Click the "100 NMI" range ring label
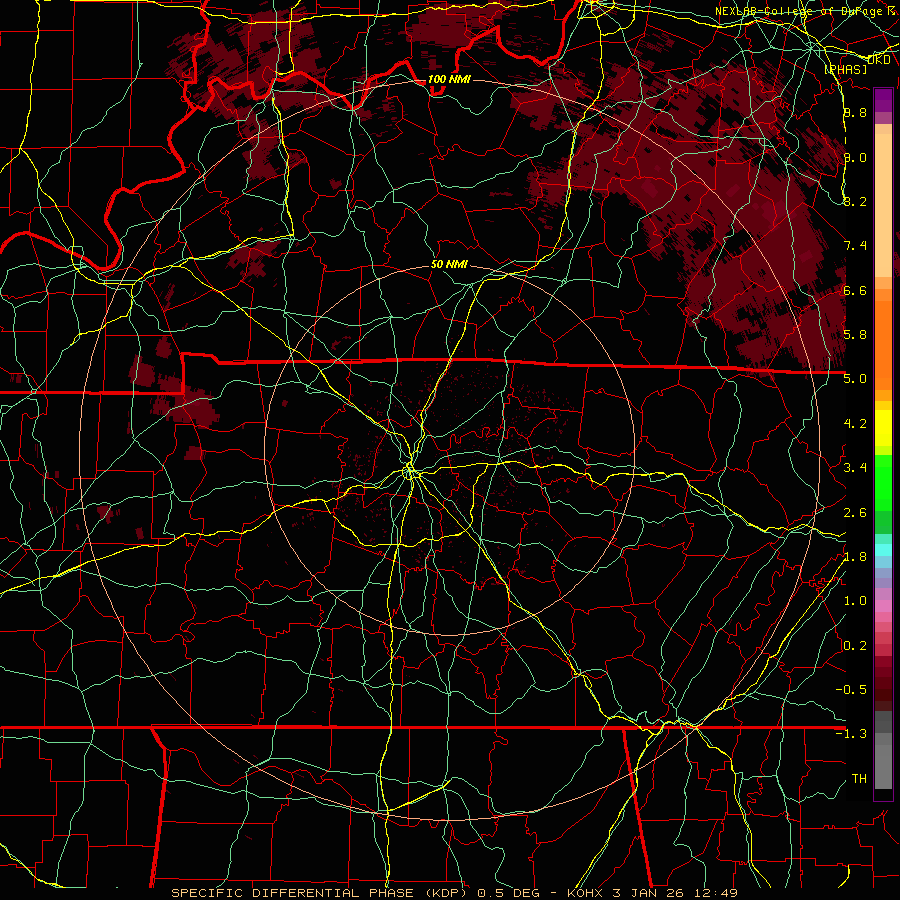 [449, 79]
